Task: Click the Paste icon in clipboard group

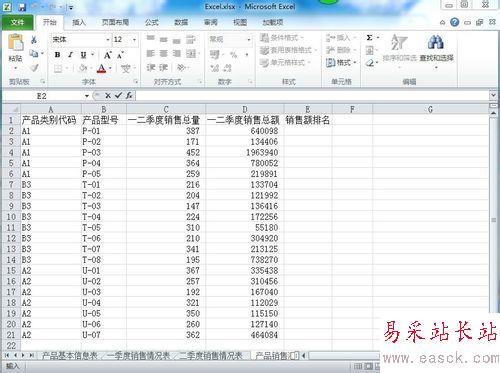Action: tap(15, 43)
